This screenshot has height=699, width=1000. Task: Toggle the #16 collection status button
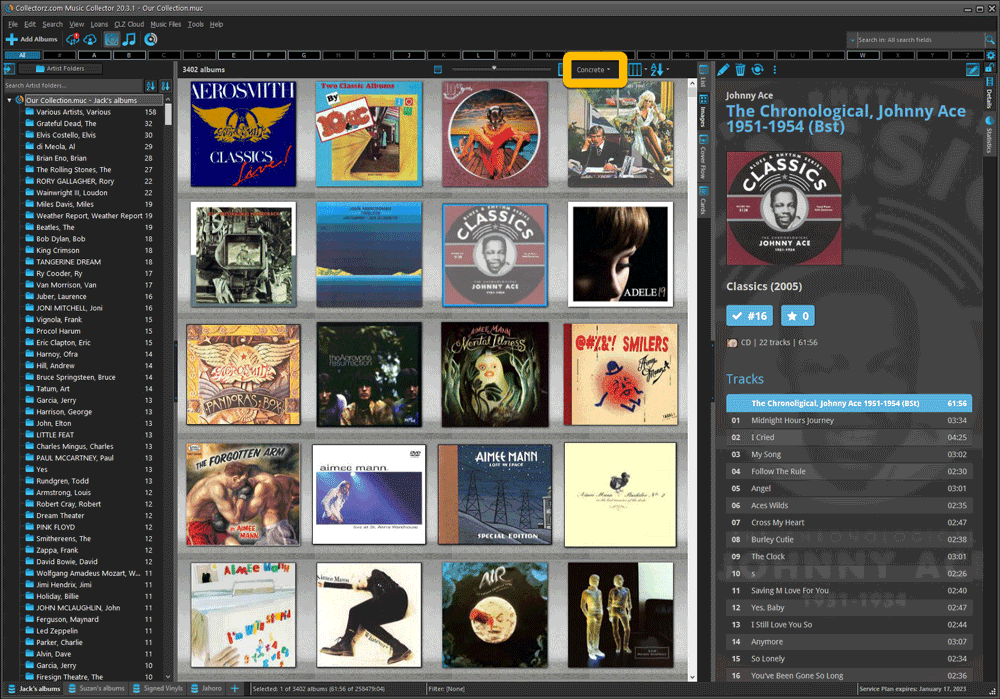(749, 316)
